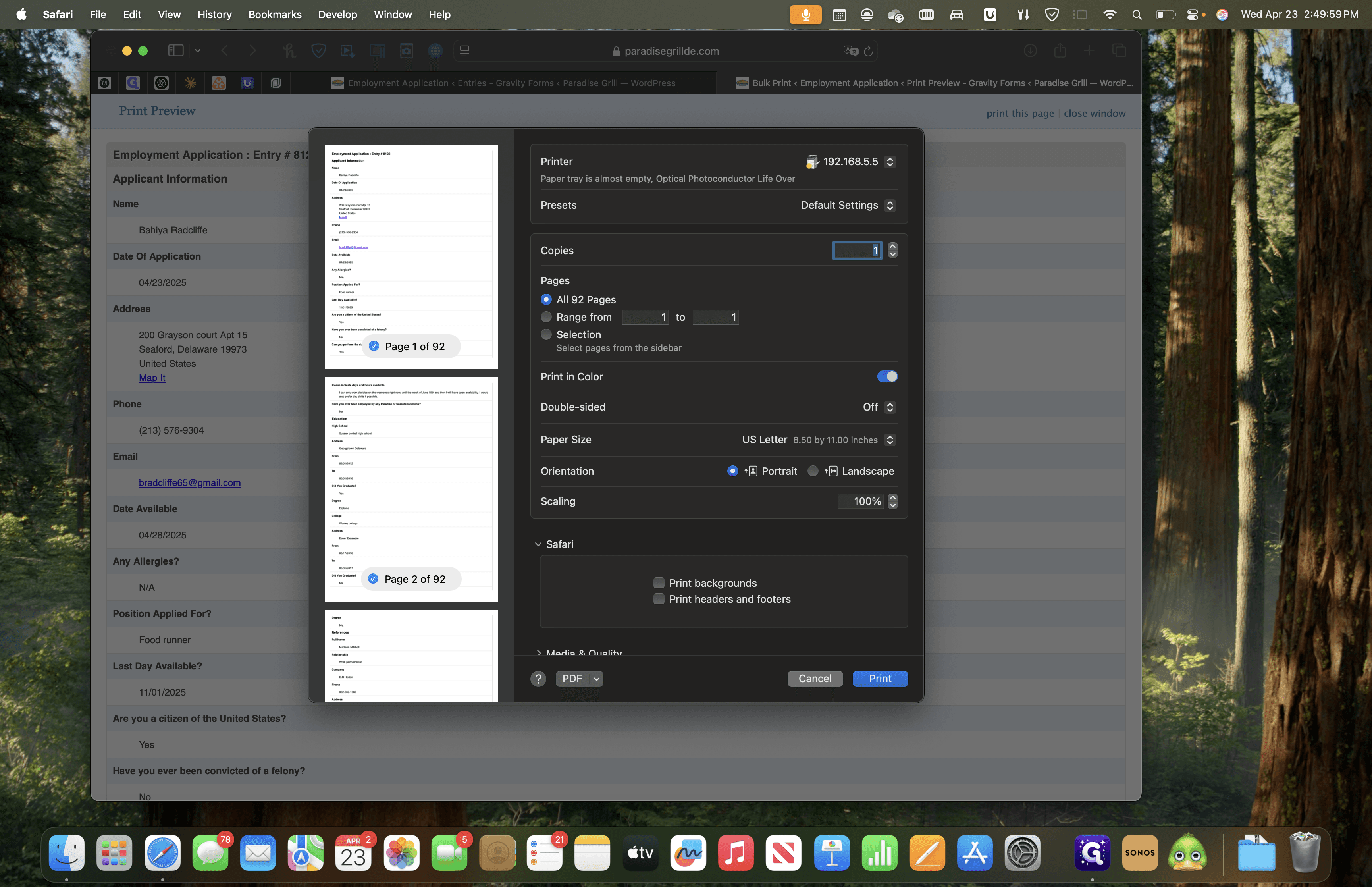Open the microphone dictation menu bar icon
1372x887 pixels.
click(x=805, y=14)
